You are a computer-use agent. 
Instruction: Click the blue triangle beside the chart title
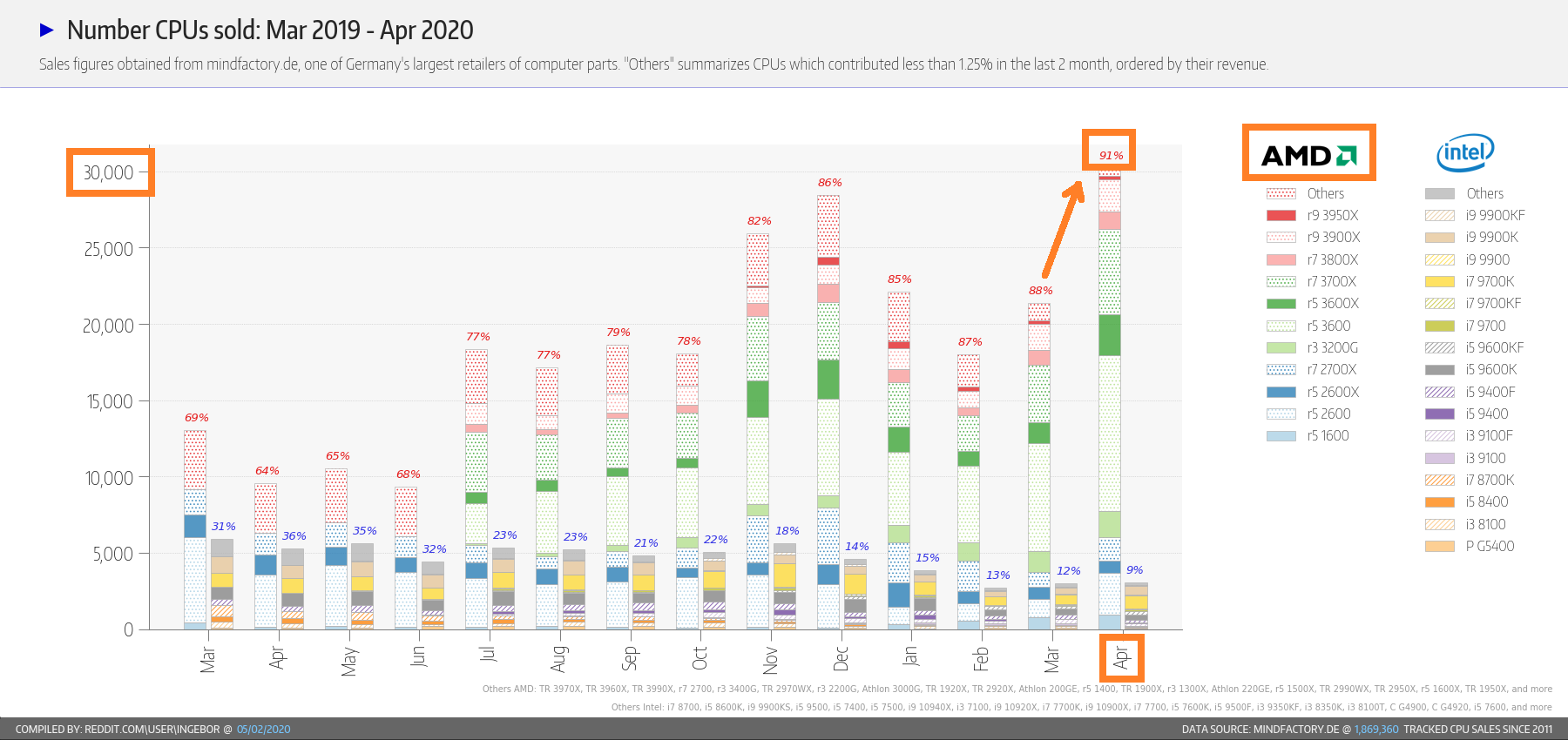coord(47,30)
